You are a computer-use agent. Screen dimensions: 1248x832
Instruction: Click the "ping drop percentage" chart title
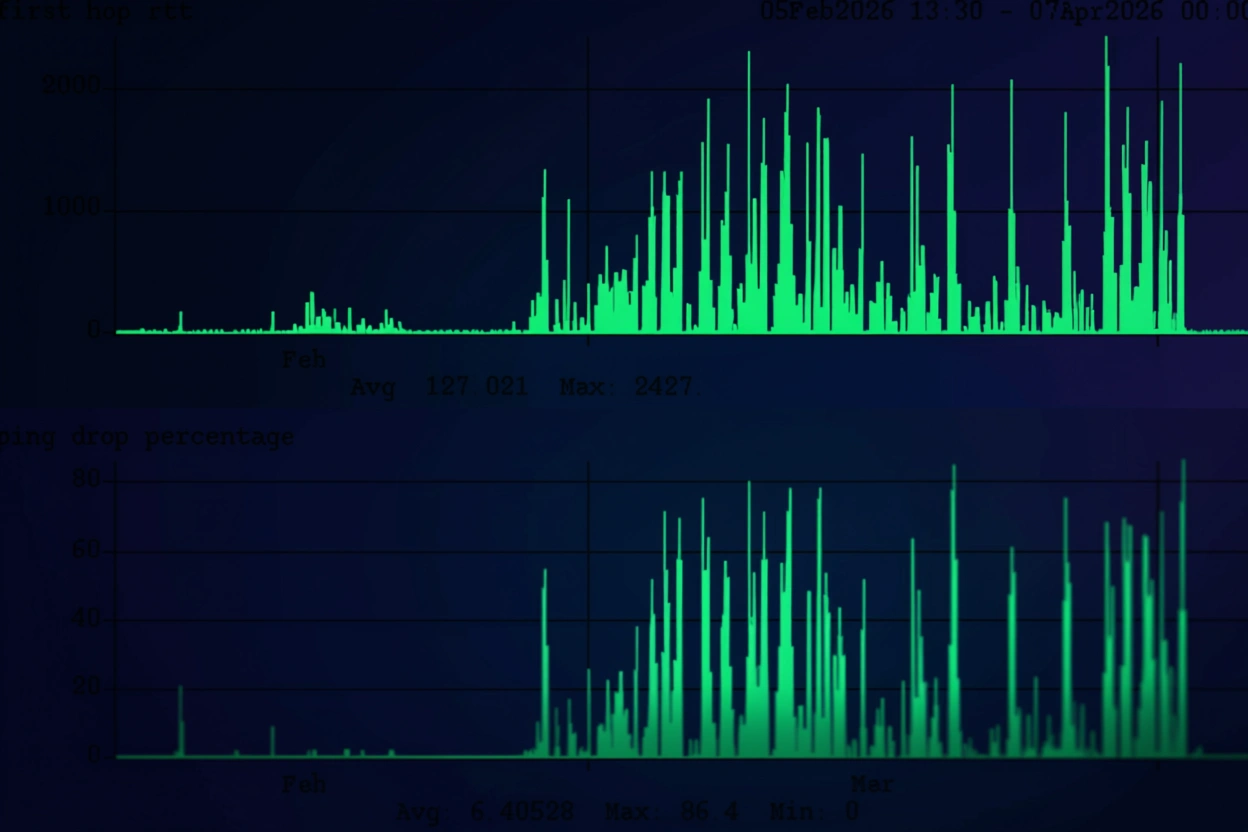tap(146, 437)
